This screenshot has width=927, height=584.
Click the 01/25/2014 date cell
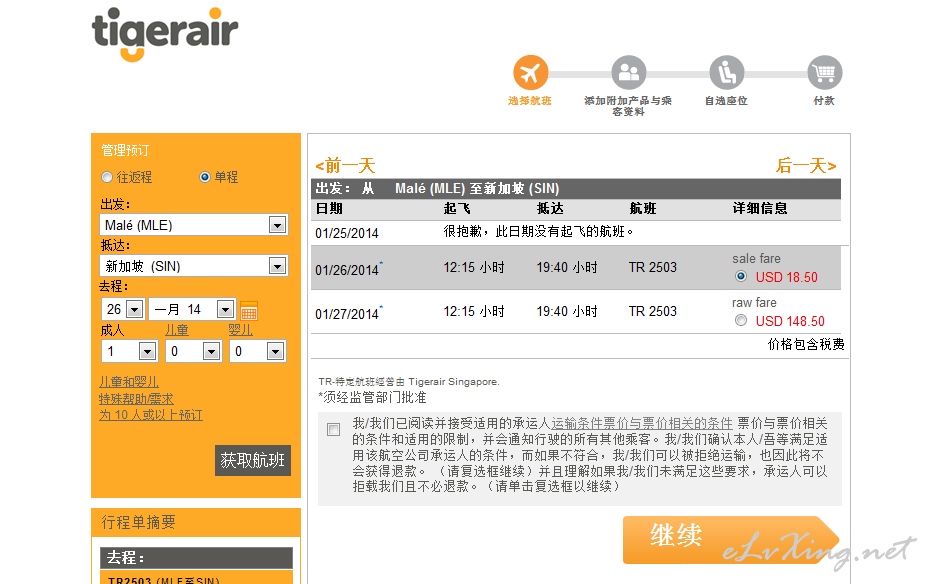click(x=347, y=233)
